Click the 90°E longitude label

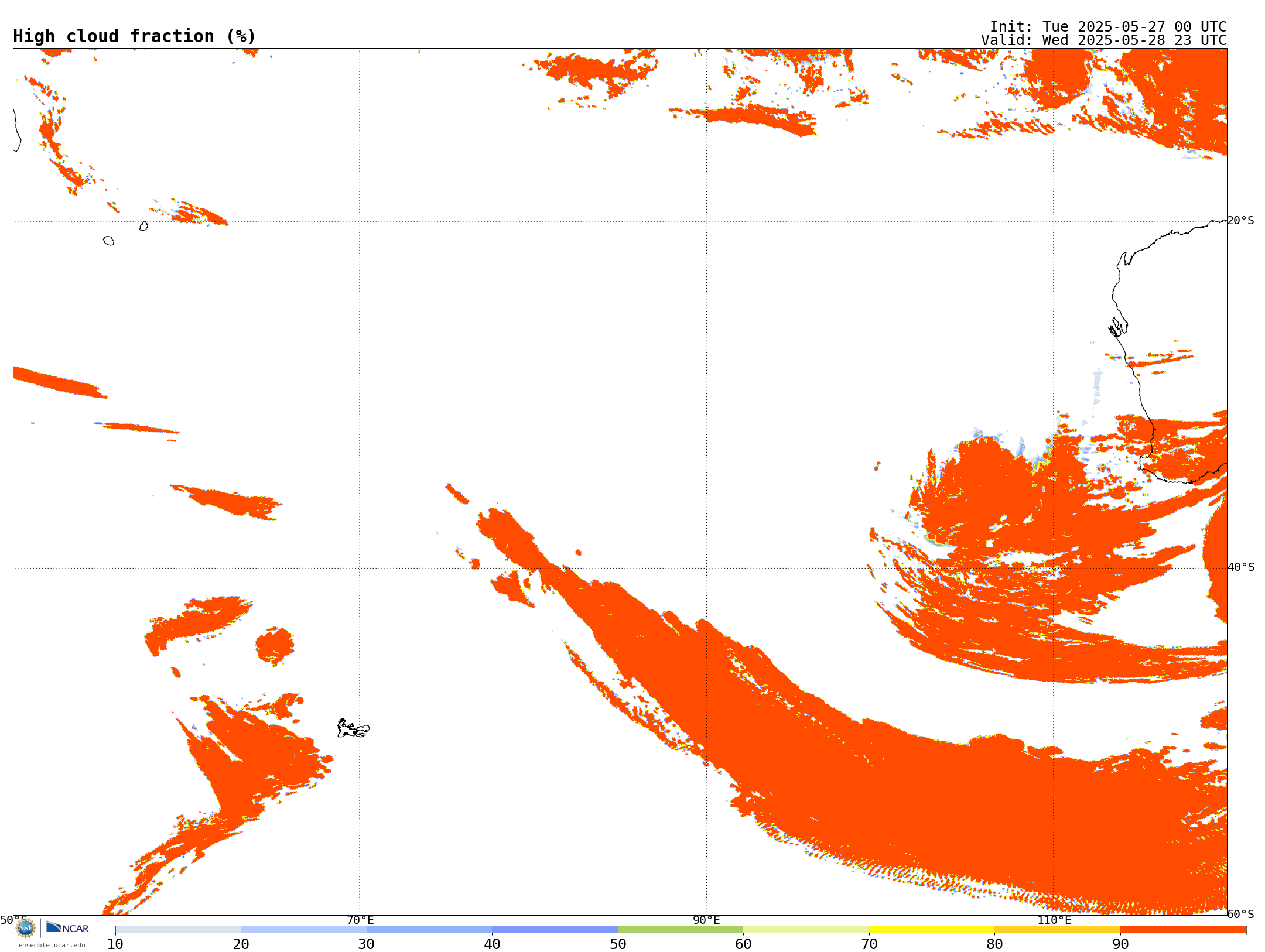click(706, 920)
